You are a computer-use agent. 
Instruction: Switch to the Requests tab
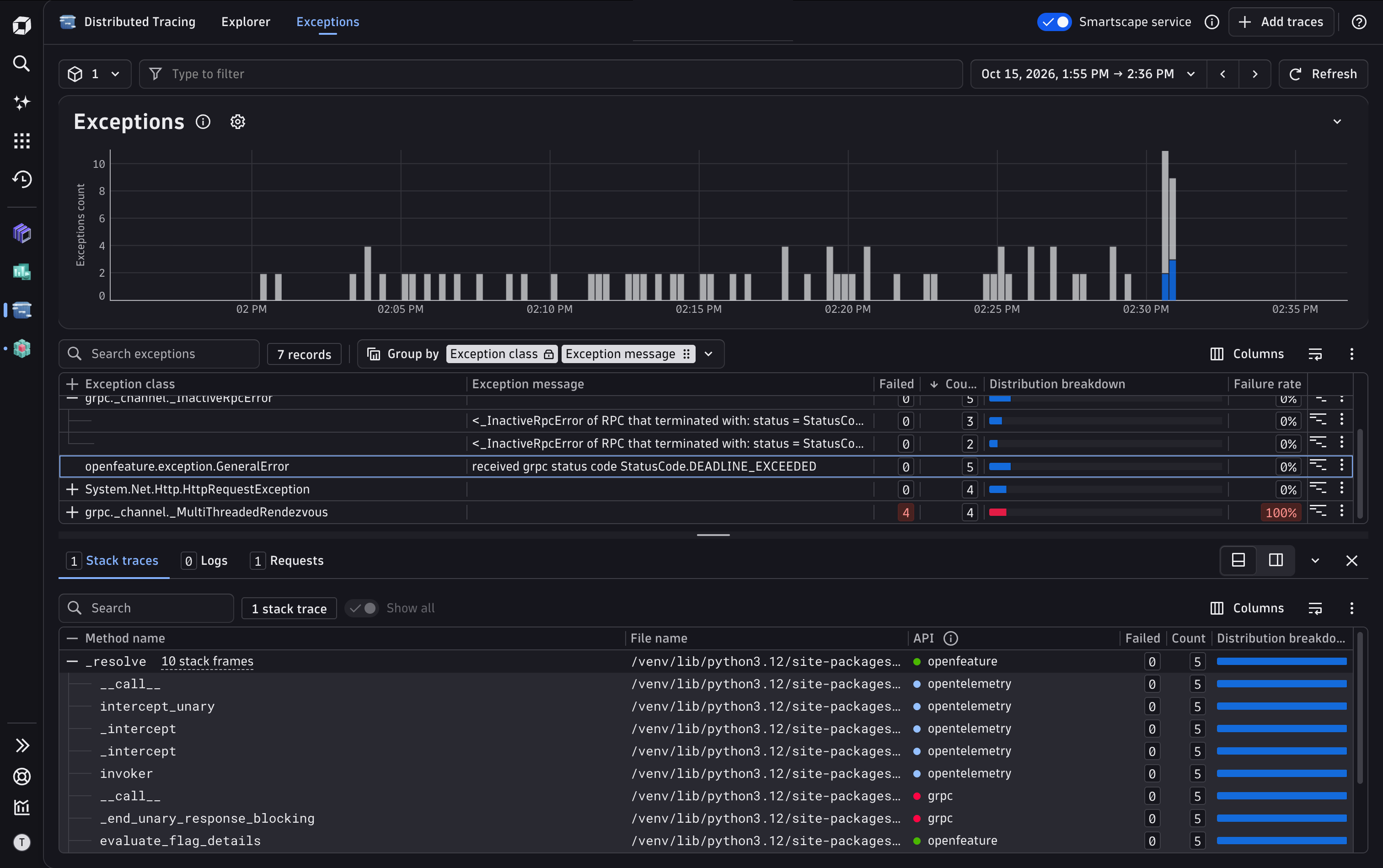pos(287,561)
